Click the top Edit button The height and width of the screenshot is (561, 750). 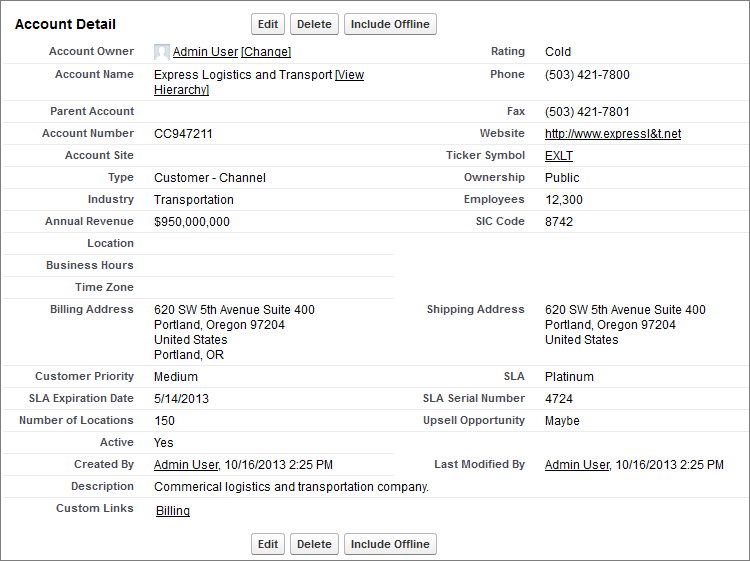pyautogui.click(x=268, y=24)
